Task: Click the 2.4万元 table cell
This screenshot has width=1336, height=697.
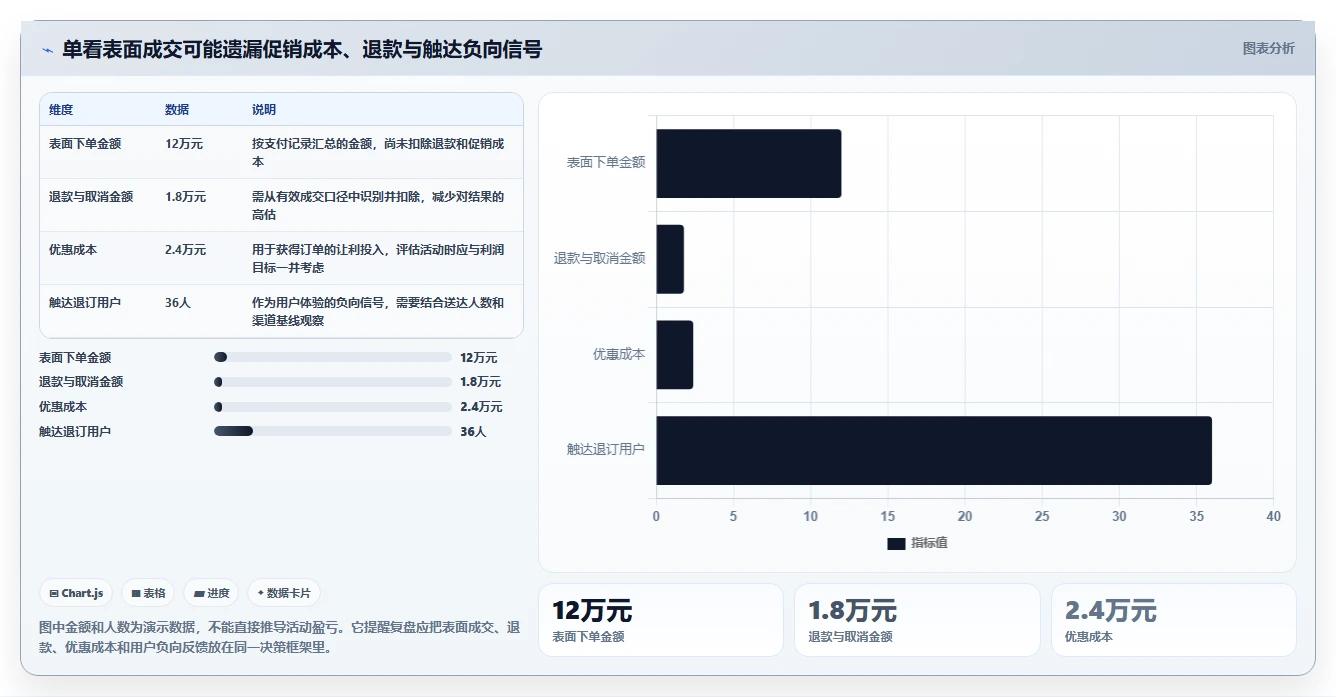Action: click(x=186, y=250)
